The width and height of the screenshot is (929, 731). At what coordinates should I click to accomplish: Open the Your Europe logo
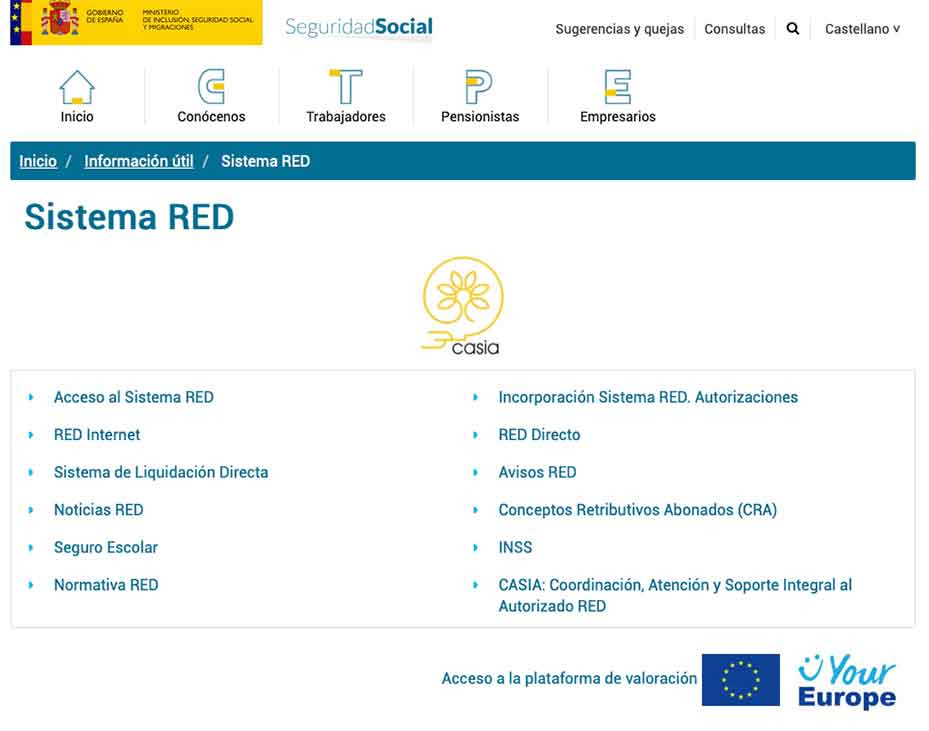847,681
